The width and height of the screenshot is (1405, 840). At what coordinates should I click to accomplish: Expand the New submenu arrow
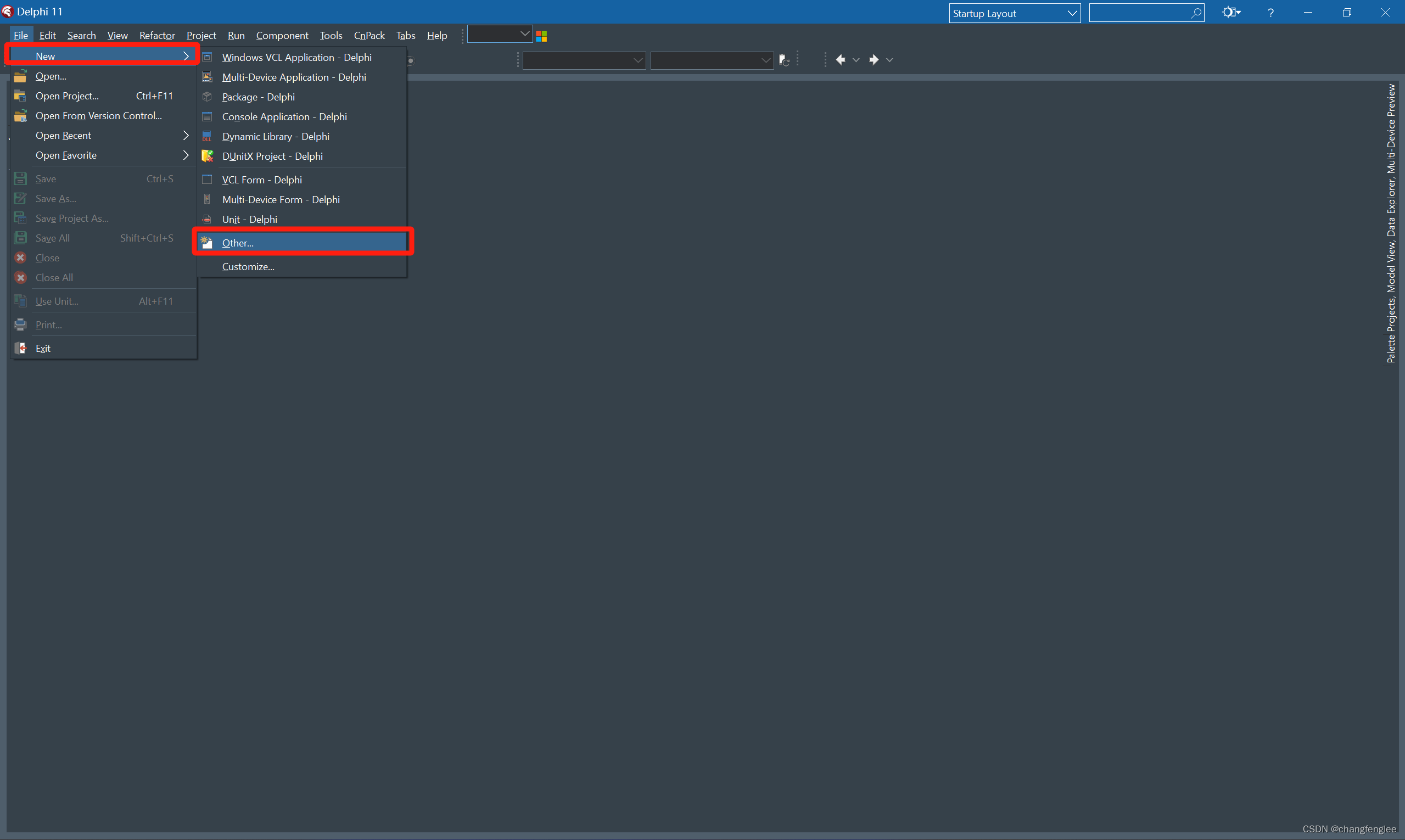pyautogui.click(x=183, y=55)
